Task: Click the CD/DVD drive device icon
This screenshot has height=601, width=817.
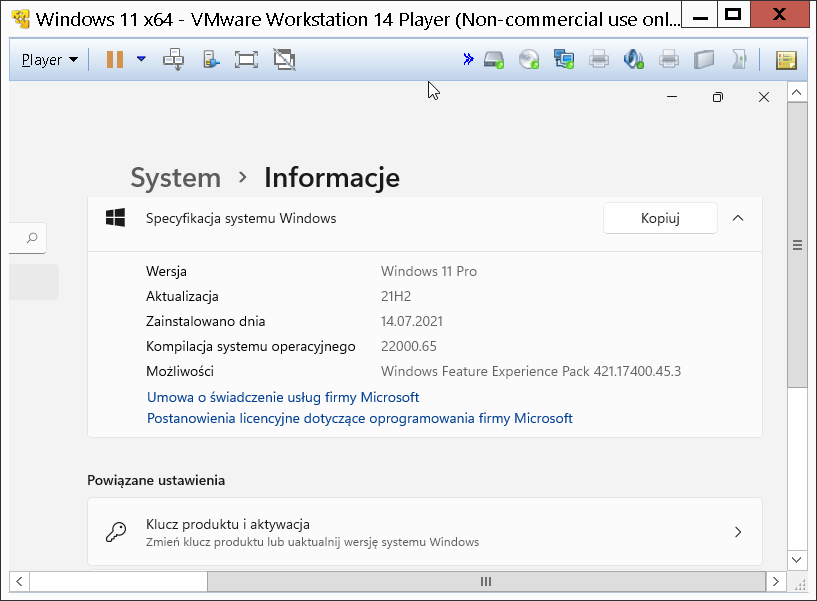Action: [529, 59]
